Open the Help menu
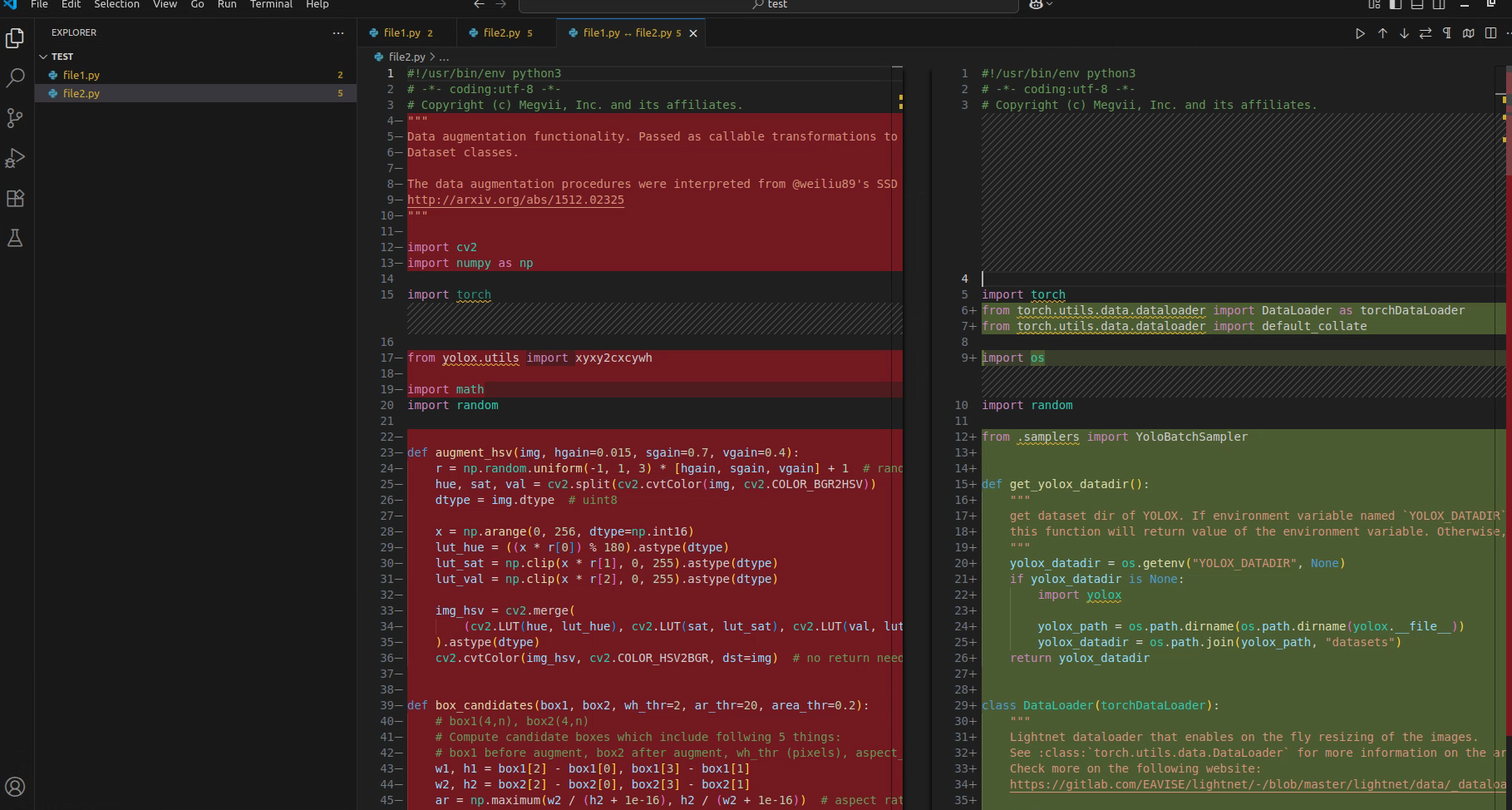The width and height of the screenshot is (1512, 810). tap(317, 4)
